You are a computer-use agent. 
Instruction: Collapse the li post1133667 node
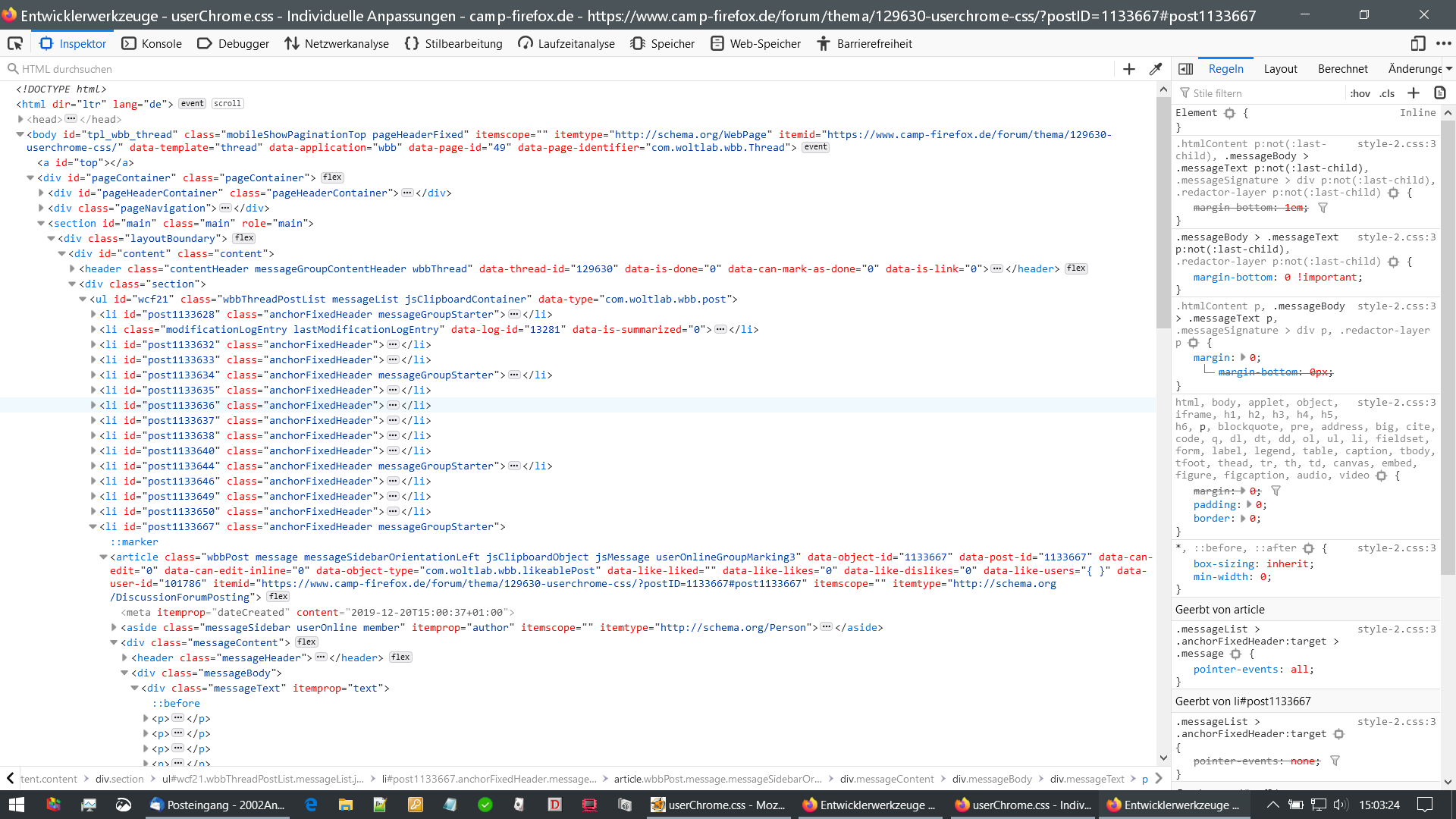pos(93,526)
